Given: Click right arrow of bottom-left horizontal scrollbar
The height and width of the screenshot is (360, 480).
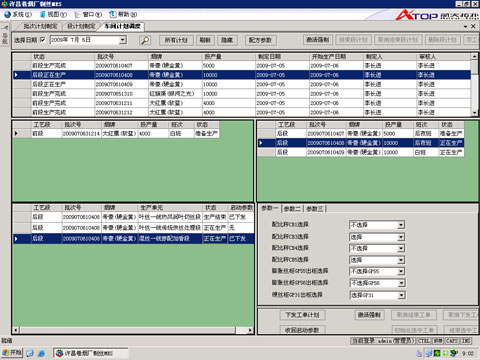Looking at the screenshot, I should [x=250, y=330].
